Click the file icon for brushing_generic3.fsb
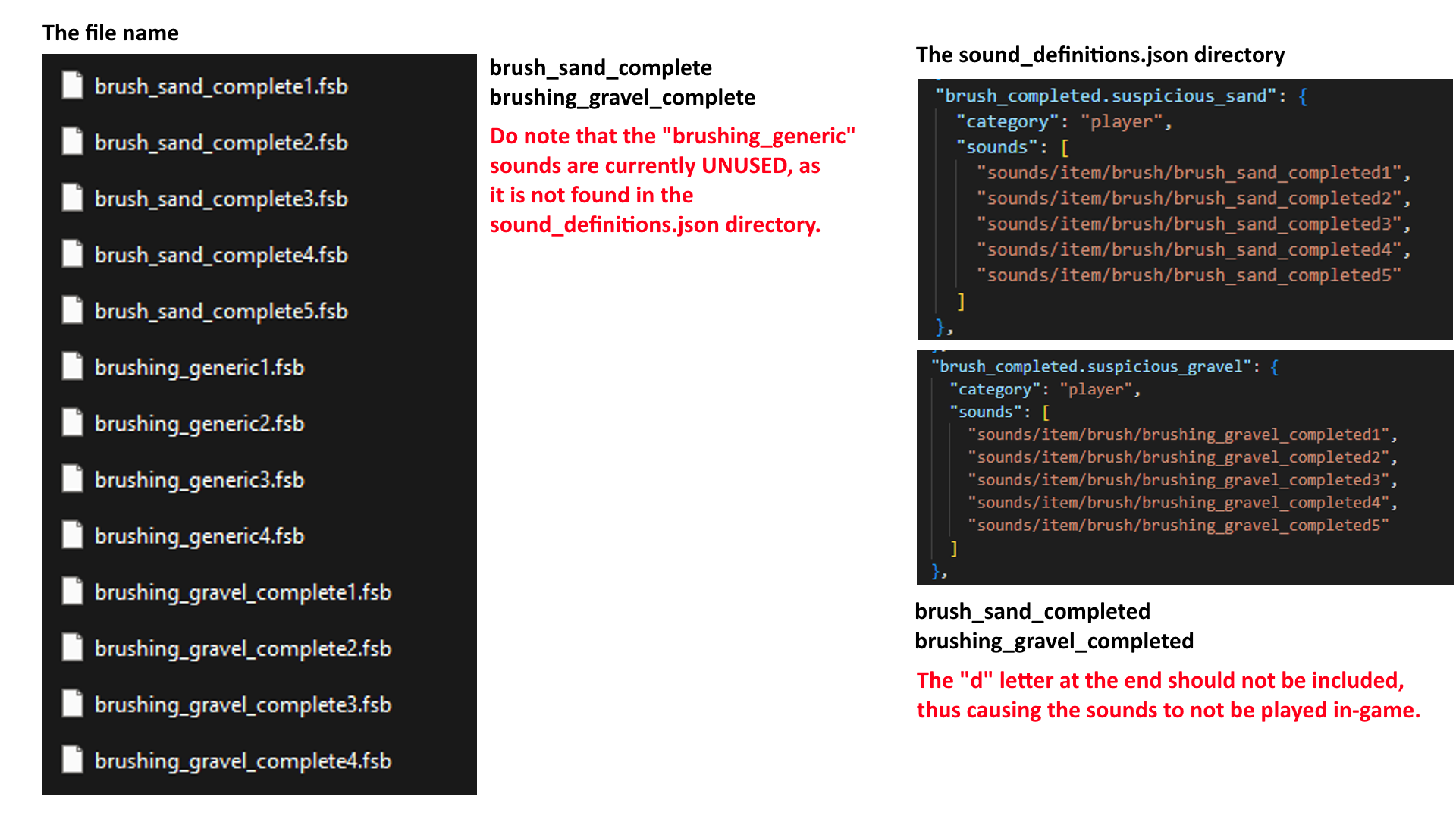The width and height of the screenshot is (1456, 819). (72, 479)
